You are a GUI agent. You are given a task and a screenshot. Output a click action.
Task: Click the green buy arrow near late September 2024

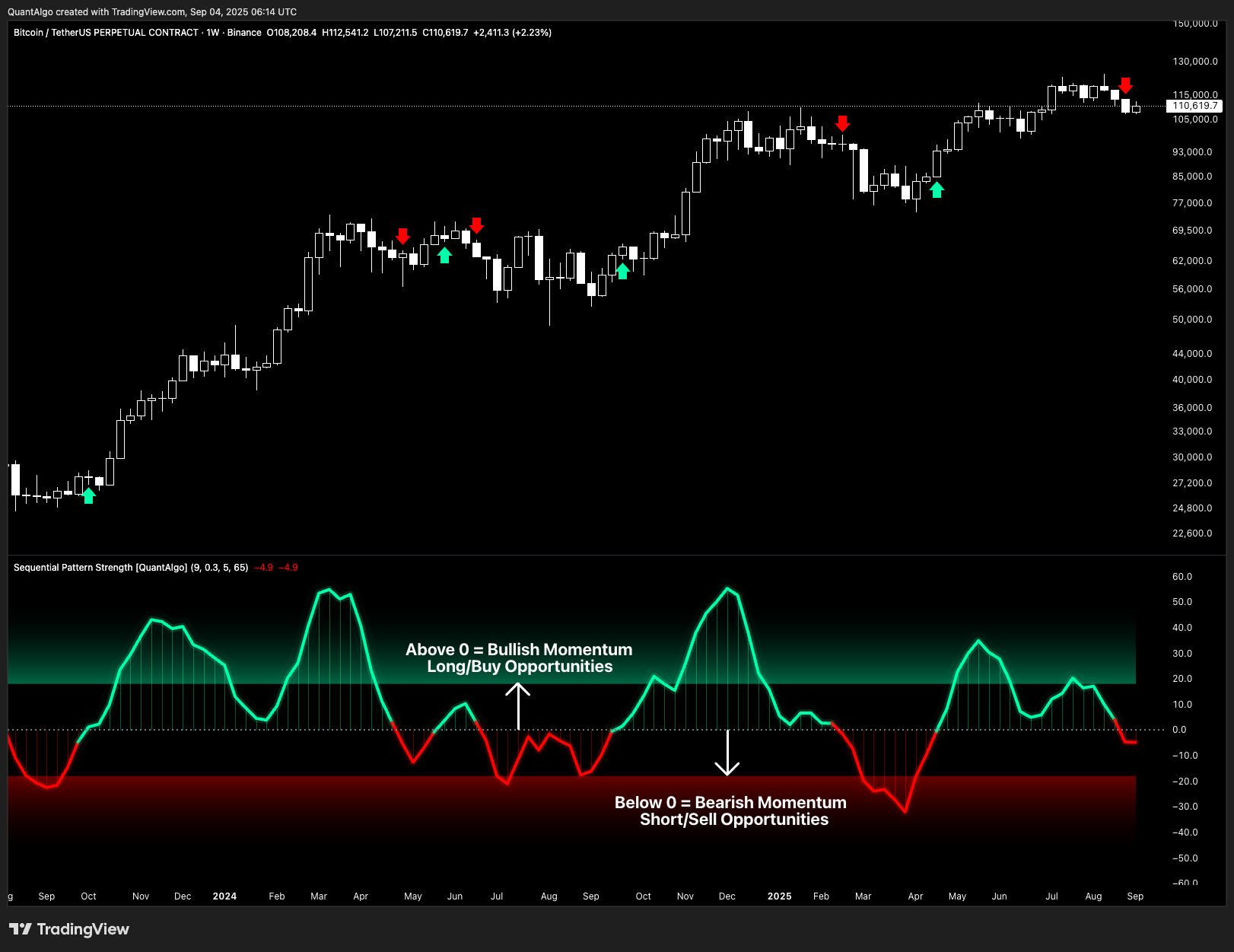tap(623, 271)
